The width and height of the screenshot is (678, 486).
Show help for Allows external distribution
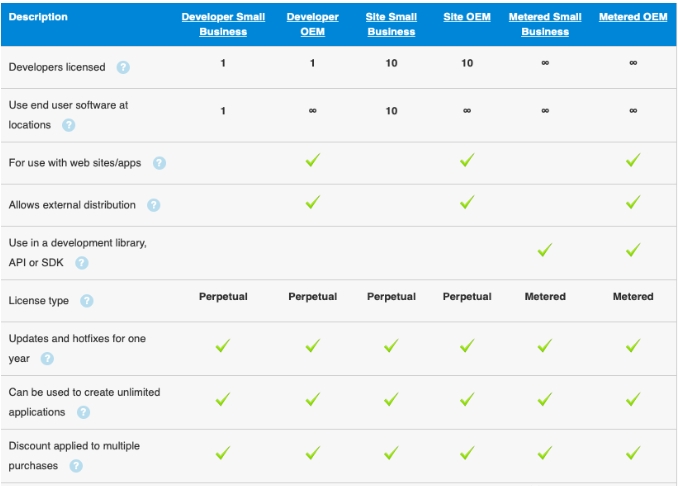[153, 205]
